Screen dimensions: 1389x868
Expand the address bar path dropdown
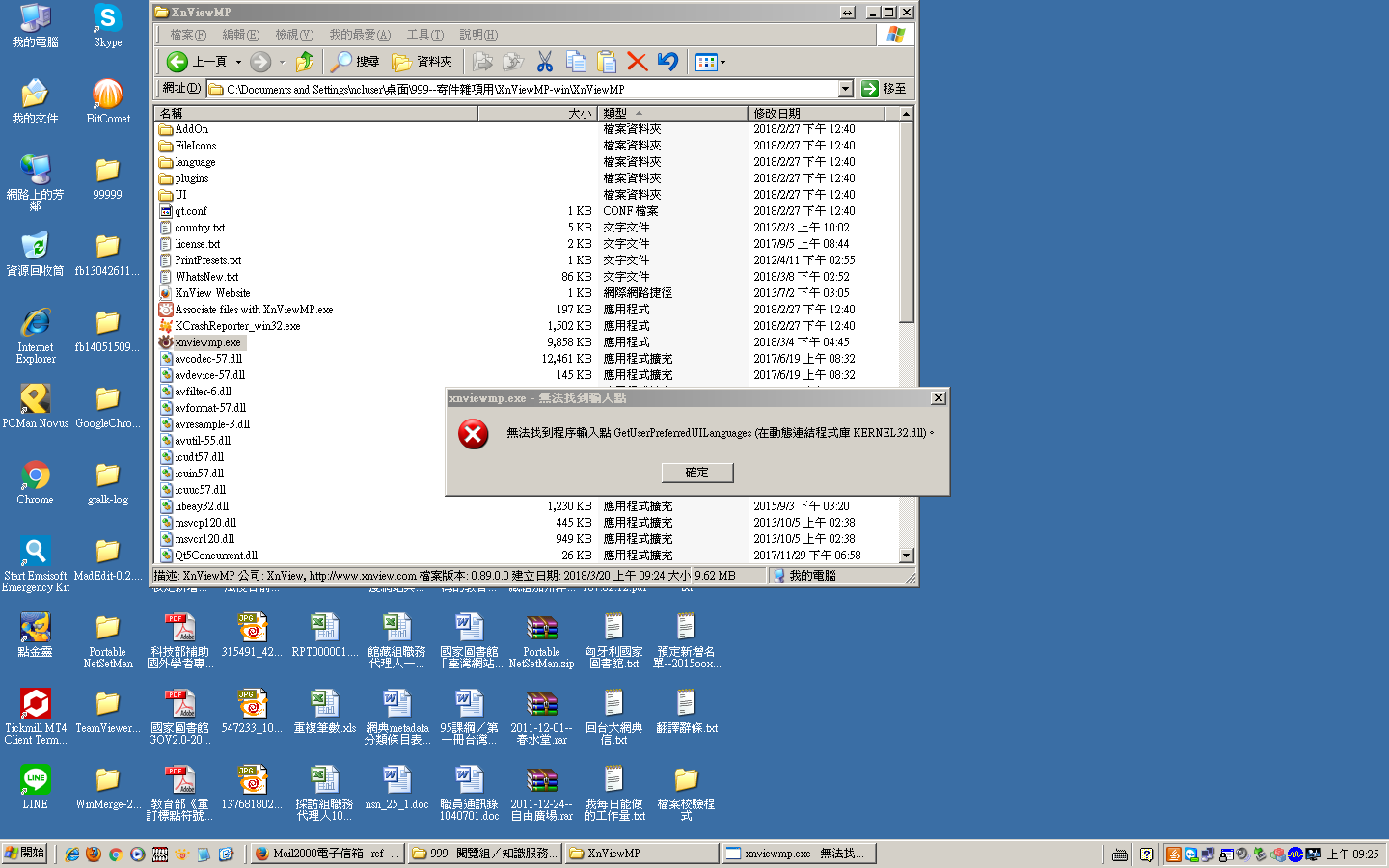pyautogui.click(x=845, y=89)
